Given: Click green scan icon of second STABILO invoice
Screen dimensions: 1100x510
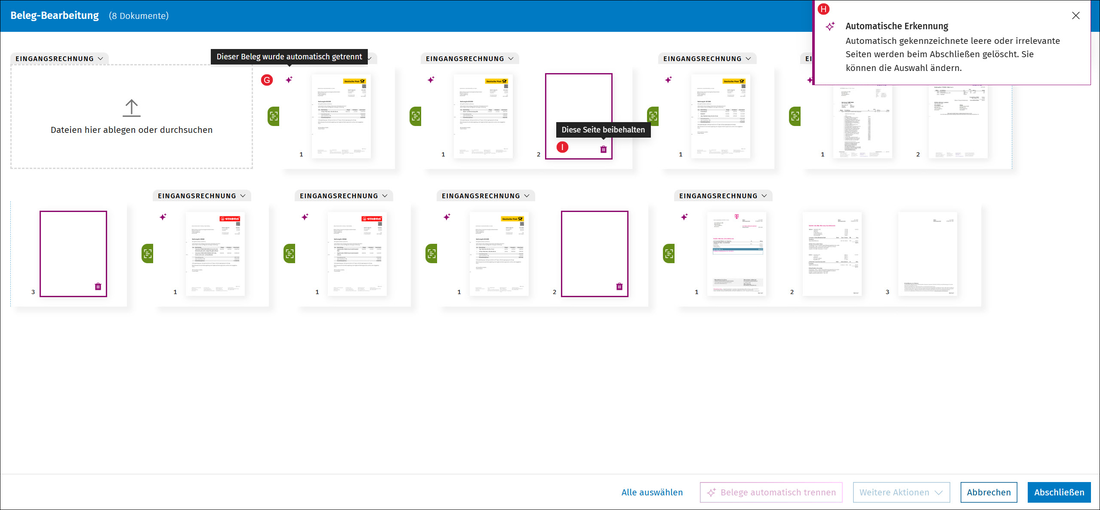Looking at the screenshot, I should pos(289,253).
